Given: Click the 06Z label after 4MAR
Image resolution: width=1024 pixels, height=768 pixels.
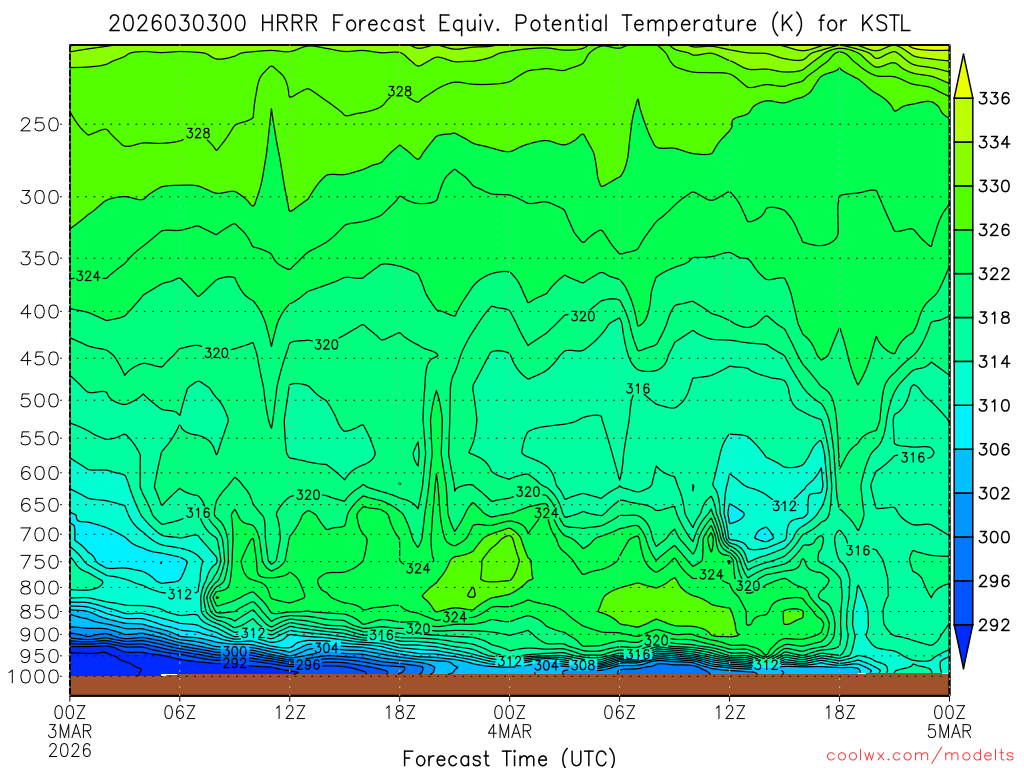Looking at the screenshot, I should tap(619, 711).
